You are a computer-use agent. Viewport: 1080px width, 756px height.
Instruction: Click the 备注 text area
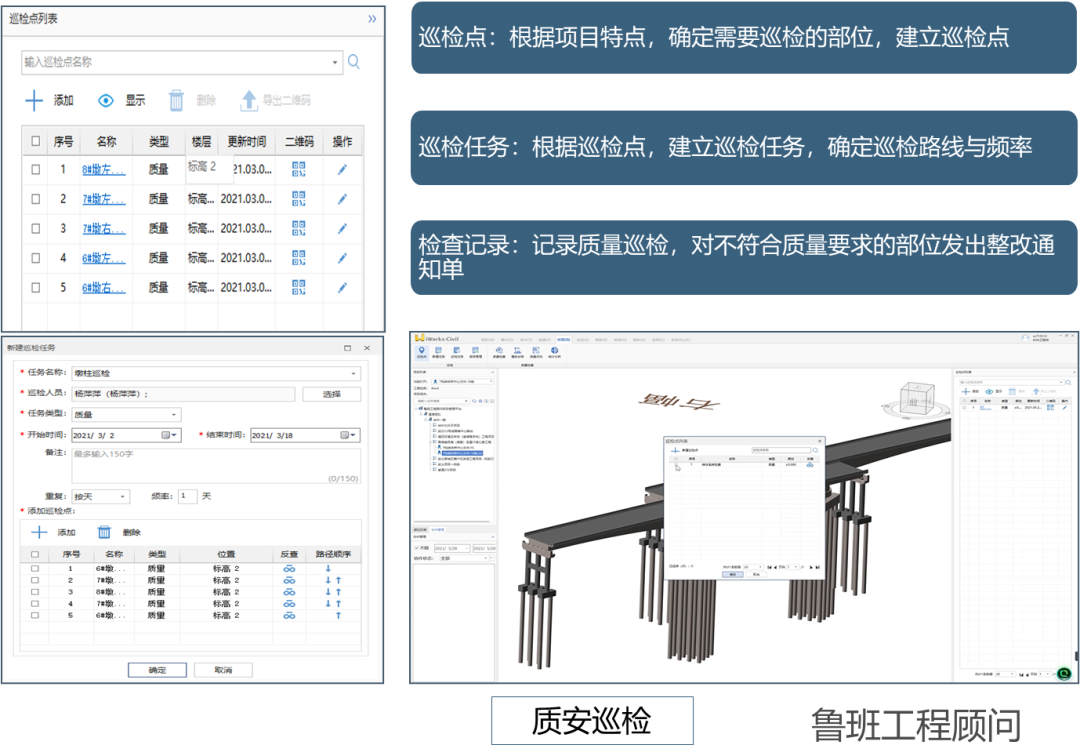216,466
